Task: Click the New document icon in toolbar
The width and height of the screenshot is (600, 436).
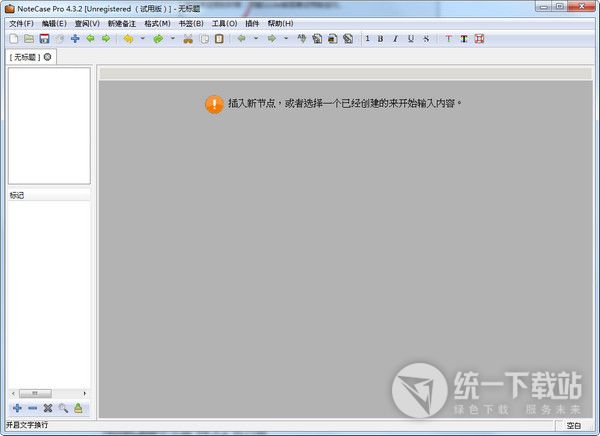Action: [13, 39]
